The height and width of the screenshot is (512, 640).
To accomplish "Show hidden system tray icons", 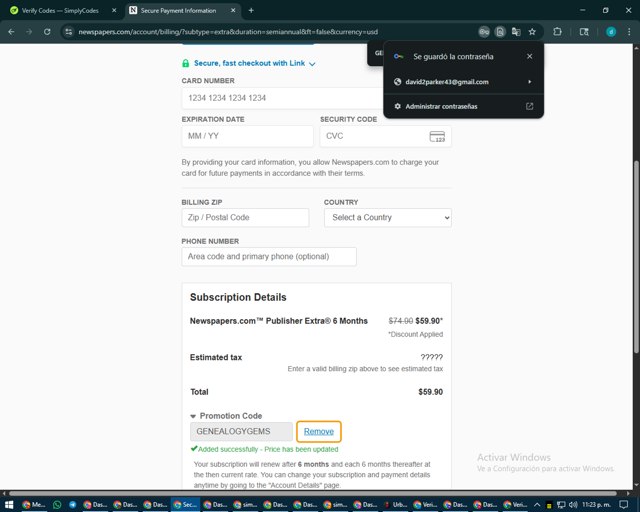I will [537, 505].
